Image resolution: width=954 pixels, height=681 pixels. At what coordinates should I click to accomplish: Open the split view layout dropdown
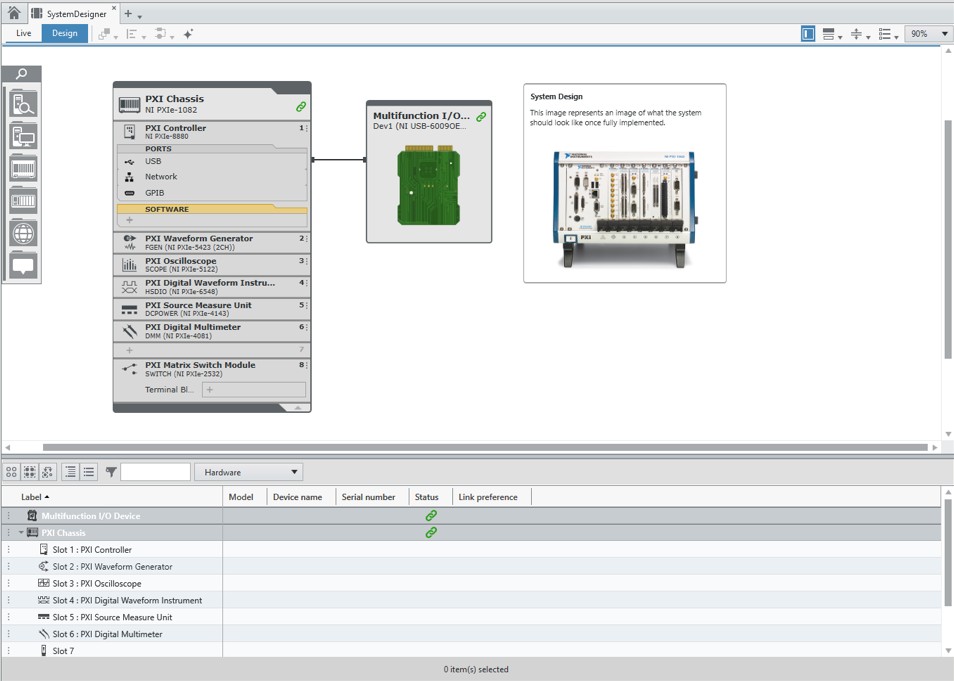point(832,34)
